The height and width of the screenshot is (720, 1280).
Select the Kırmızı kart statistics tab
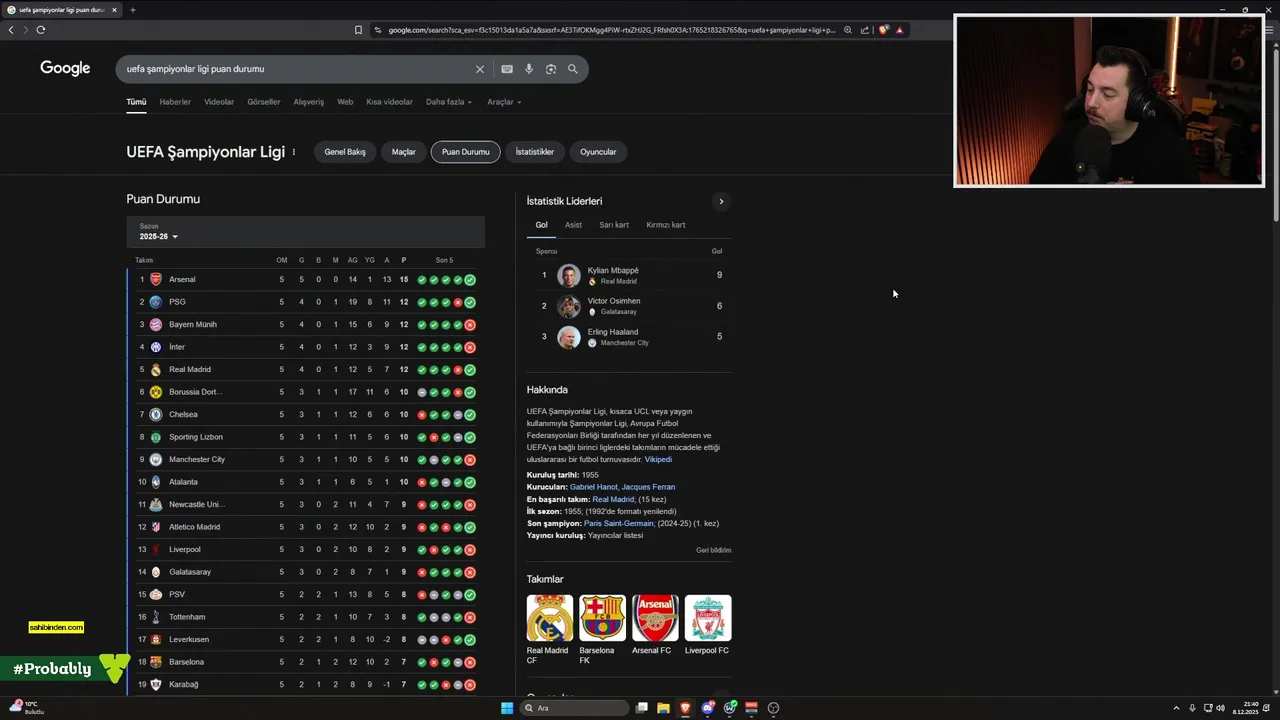666,225
